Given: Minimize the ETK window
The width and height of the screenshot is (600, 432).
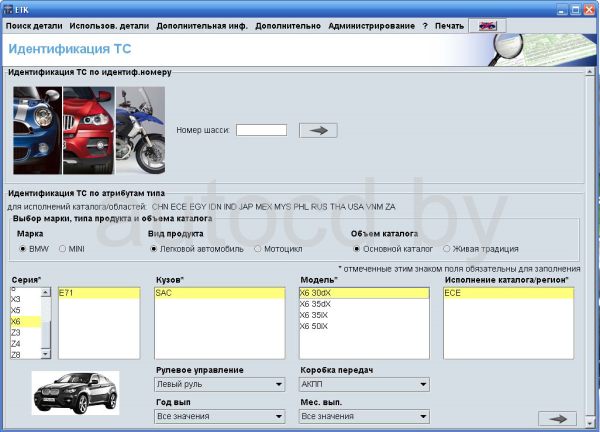Looking at the screenshot, I should coord(562,10).
